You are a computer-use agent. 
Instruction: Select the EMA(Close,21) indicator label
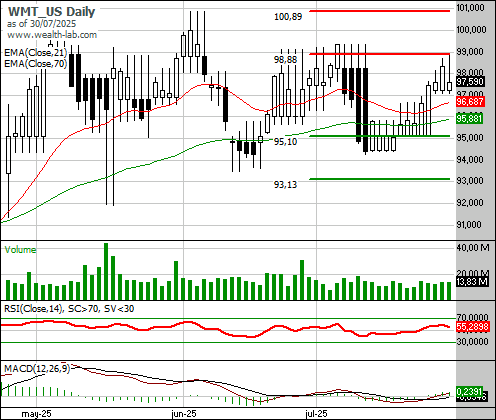36,53
